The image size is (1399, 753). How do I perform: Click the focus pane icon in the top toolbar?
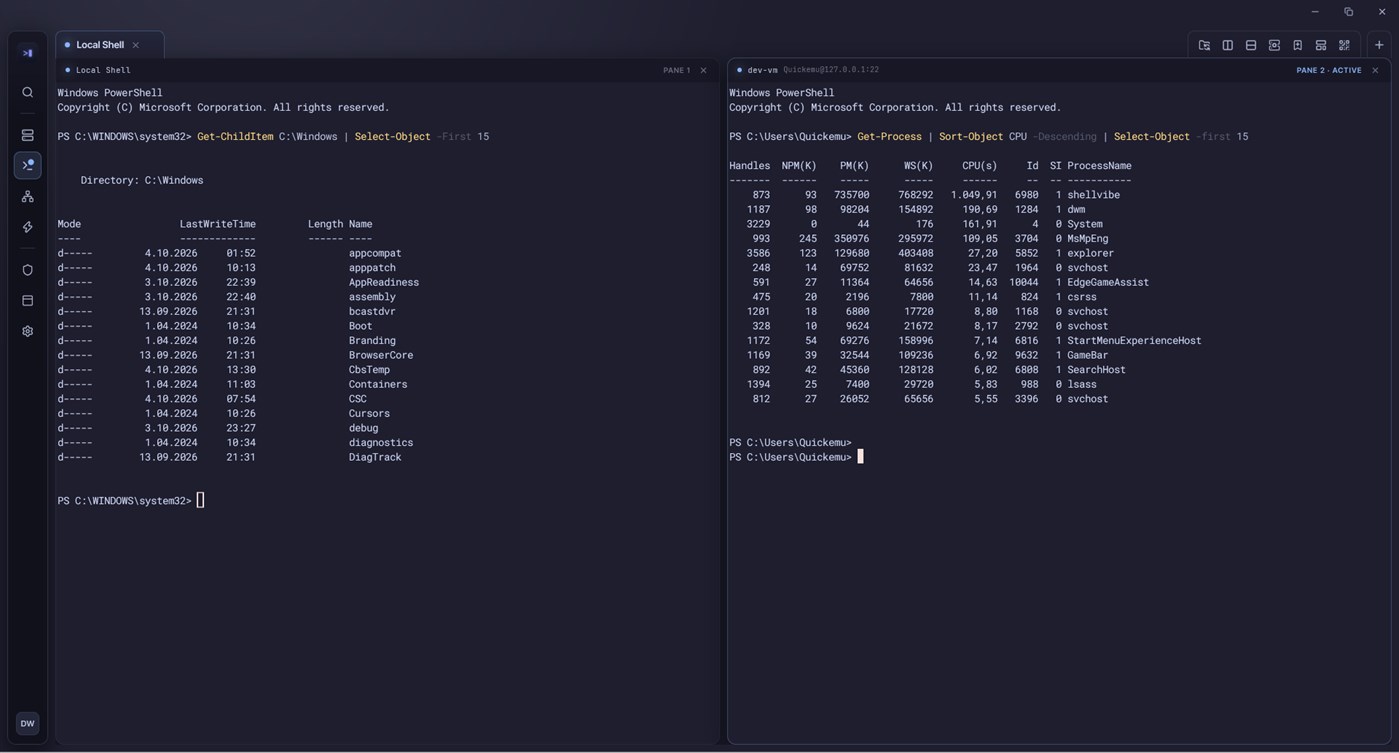pyautogui.click(x=1274, y=45)
